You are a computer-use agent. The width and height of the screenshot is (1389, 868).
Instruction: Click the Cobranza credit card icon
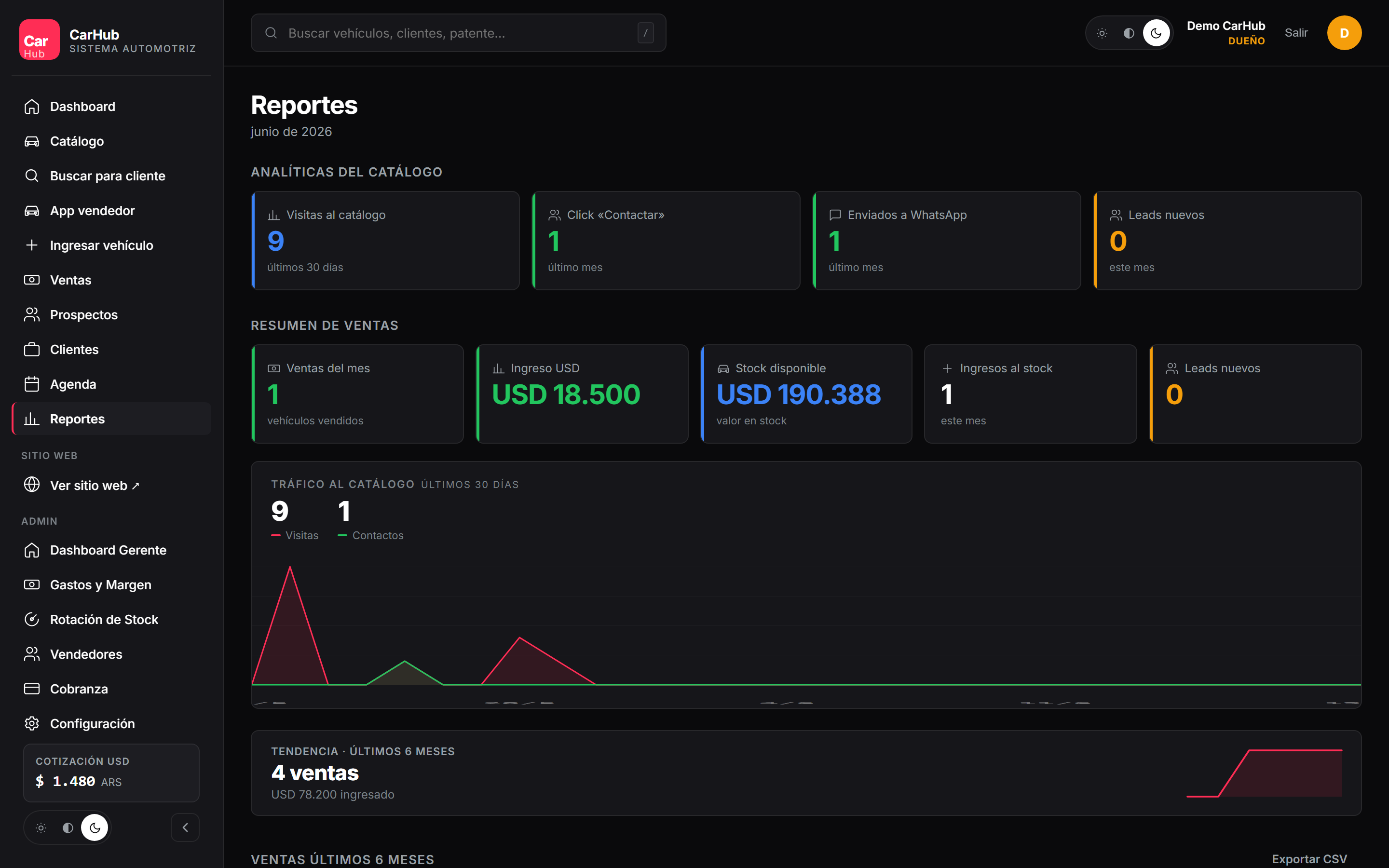click(x=31, y=689)
